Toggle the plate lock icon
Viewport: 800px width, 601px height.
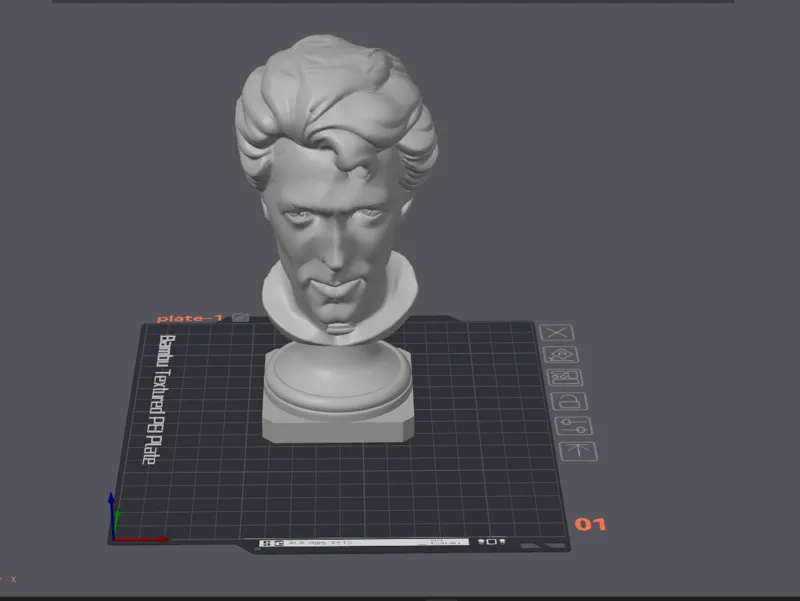click(x=569, y=402)
